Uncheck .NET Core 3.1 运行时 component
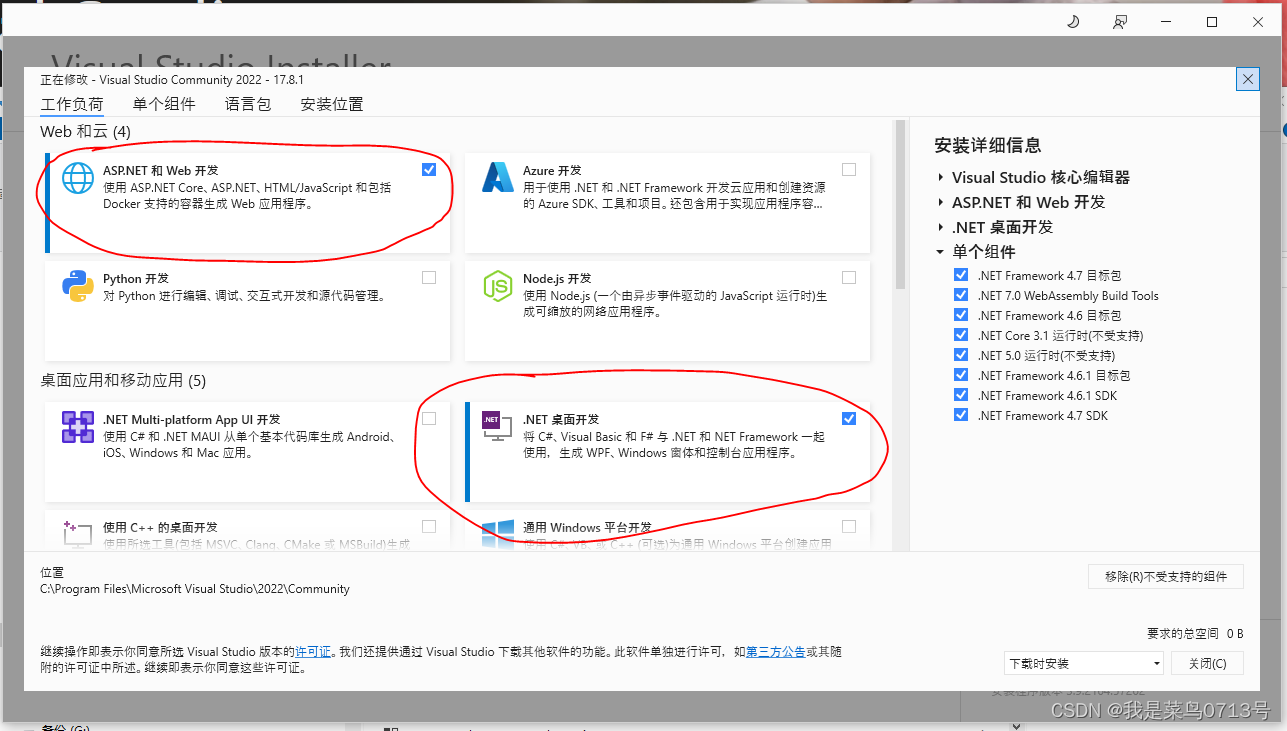This screenshot has width=1287, height=731. [961, 335]
